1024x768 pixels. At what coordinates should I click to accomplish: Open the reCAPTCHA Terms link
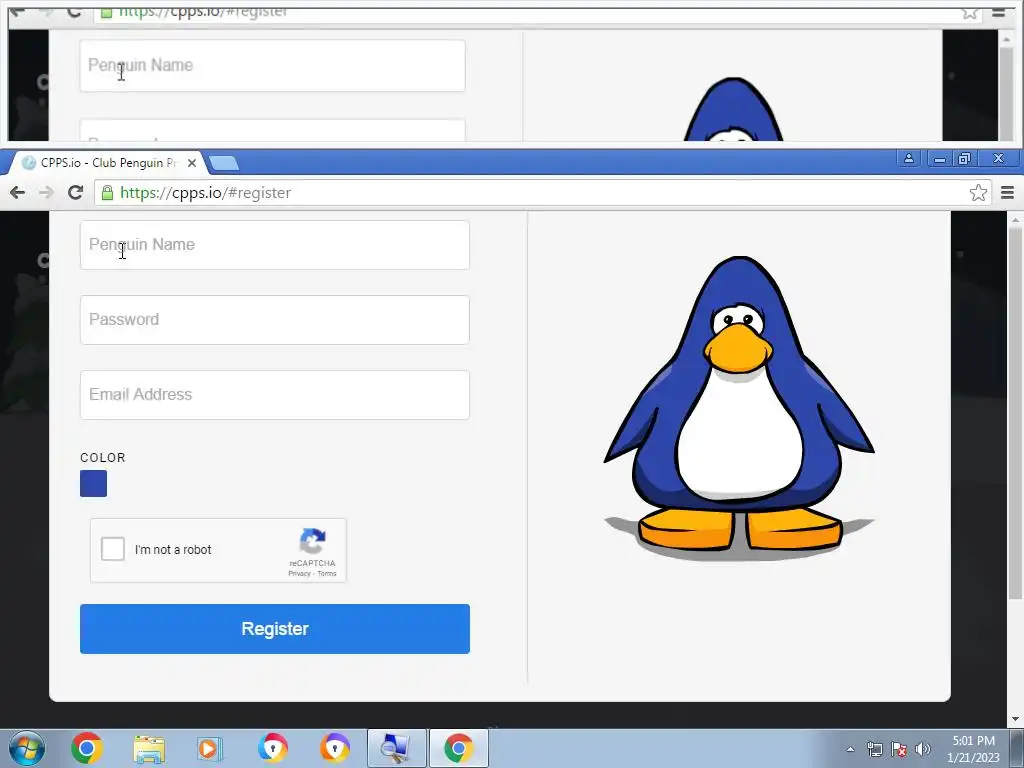pyautogui.click(x=327, y=574)
